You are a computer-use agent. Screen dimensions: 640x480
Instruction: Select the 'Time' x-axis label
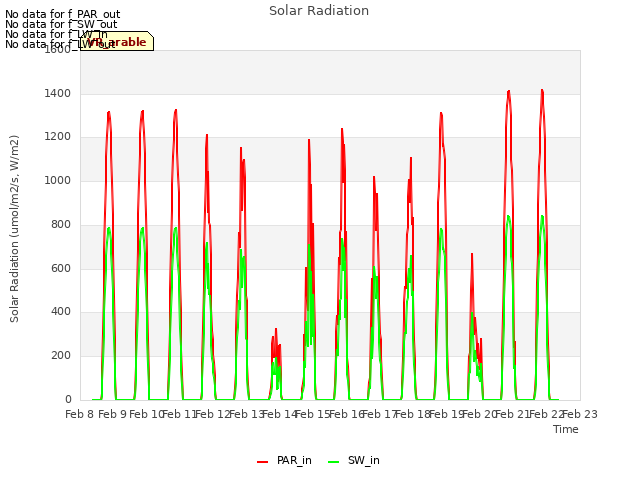point(566,429)
